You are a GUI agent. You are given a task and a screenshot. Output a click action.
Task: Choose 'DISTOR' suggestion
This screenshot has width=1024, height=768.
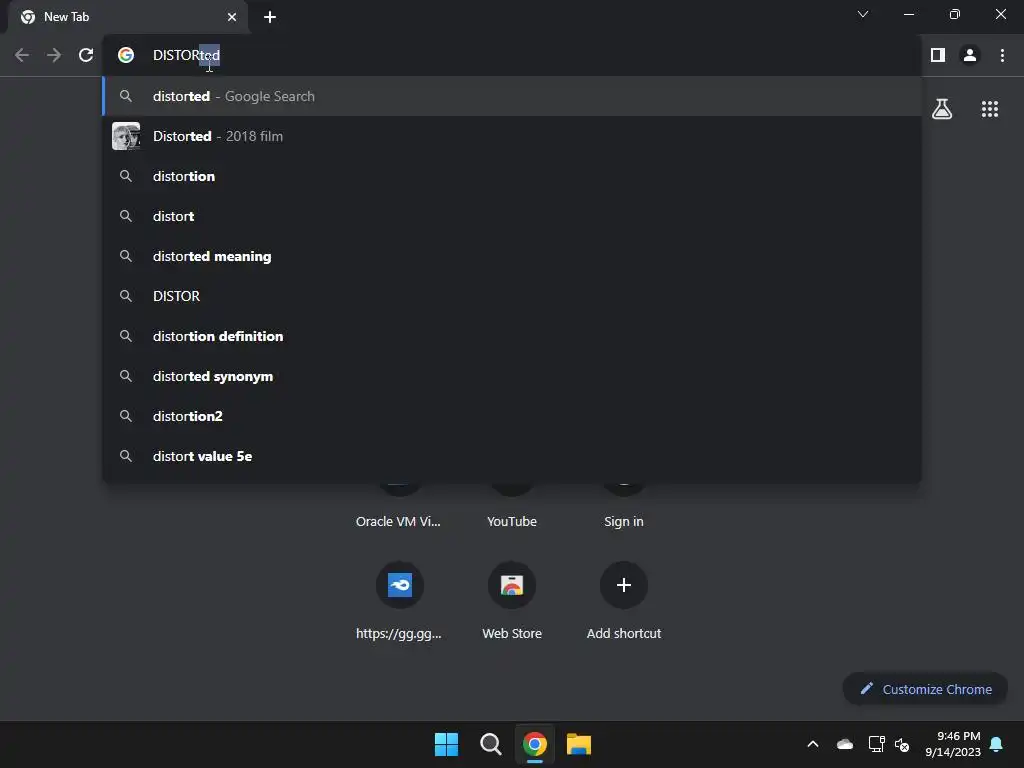coord(512,296)
